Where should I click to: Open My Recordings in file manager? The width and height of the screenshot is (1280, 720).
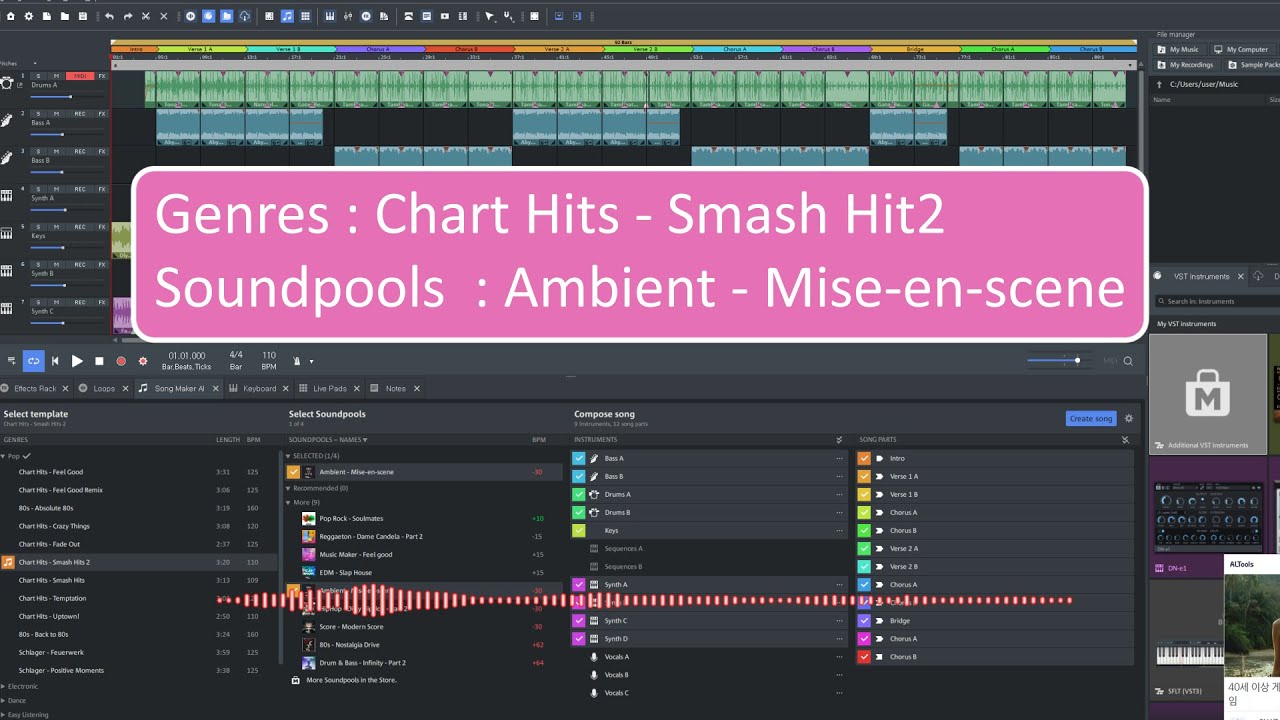1184,64
